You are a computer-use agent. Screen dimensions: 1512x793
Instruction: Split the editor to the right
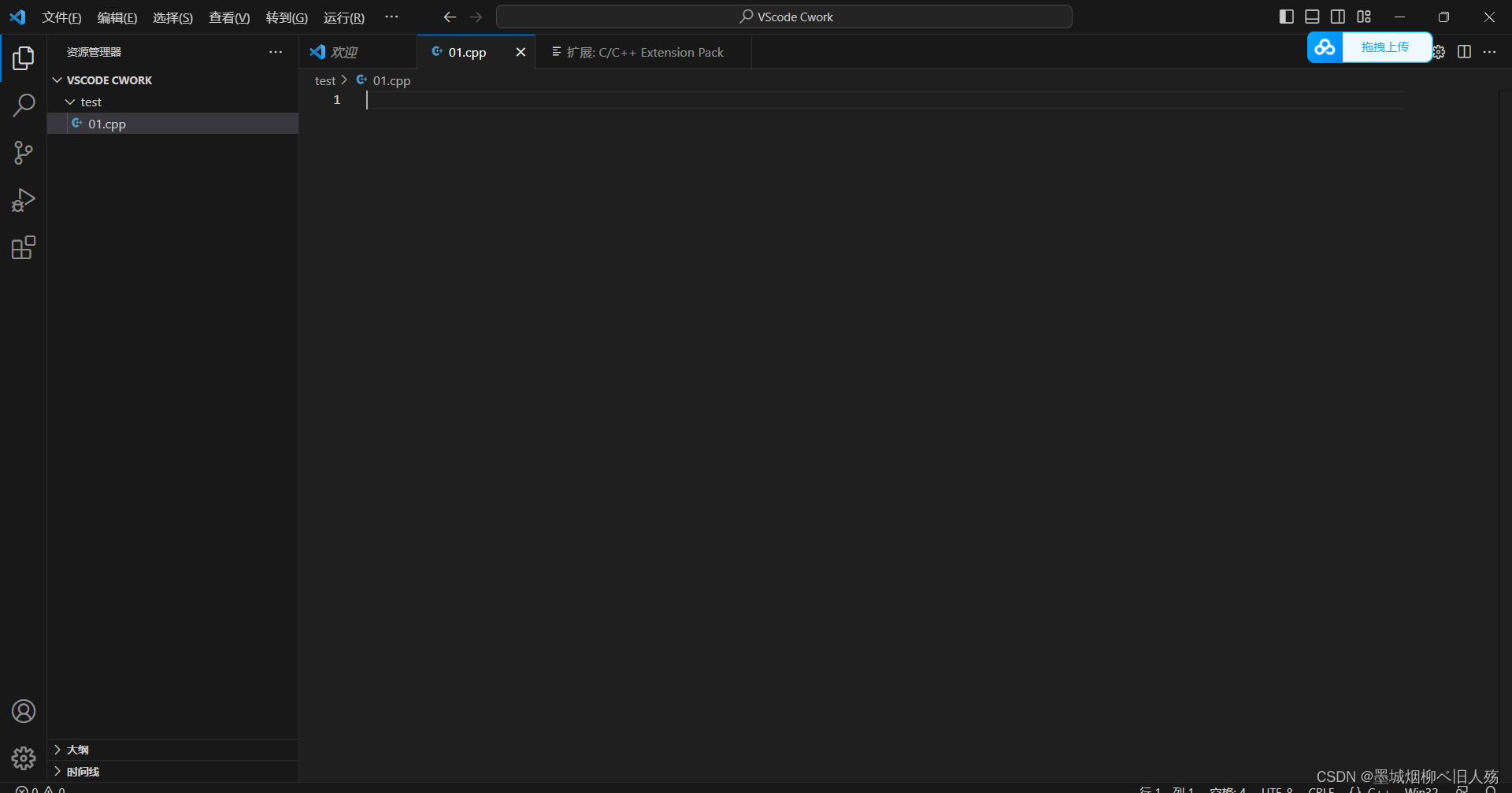[x=1464, y=52]
